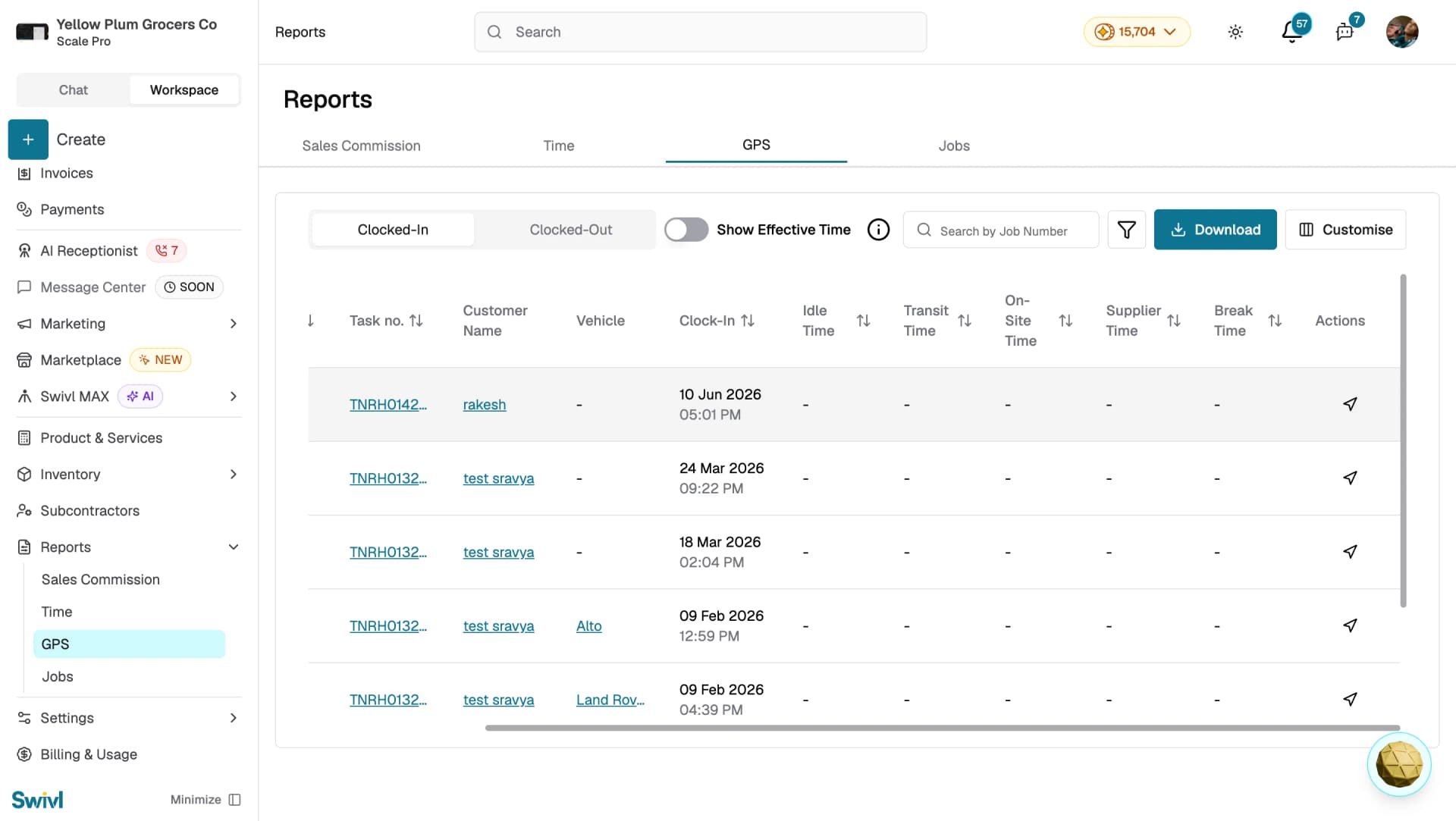Click the blue plus Create icon

click(x=28, y=139)
